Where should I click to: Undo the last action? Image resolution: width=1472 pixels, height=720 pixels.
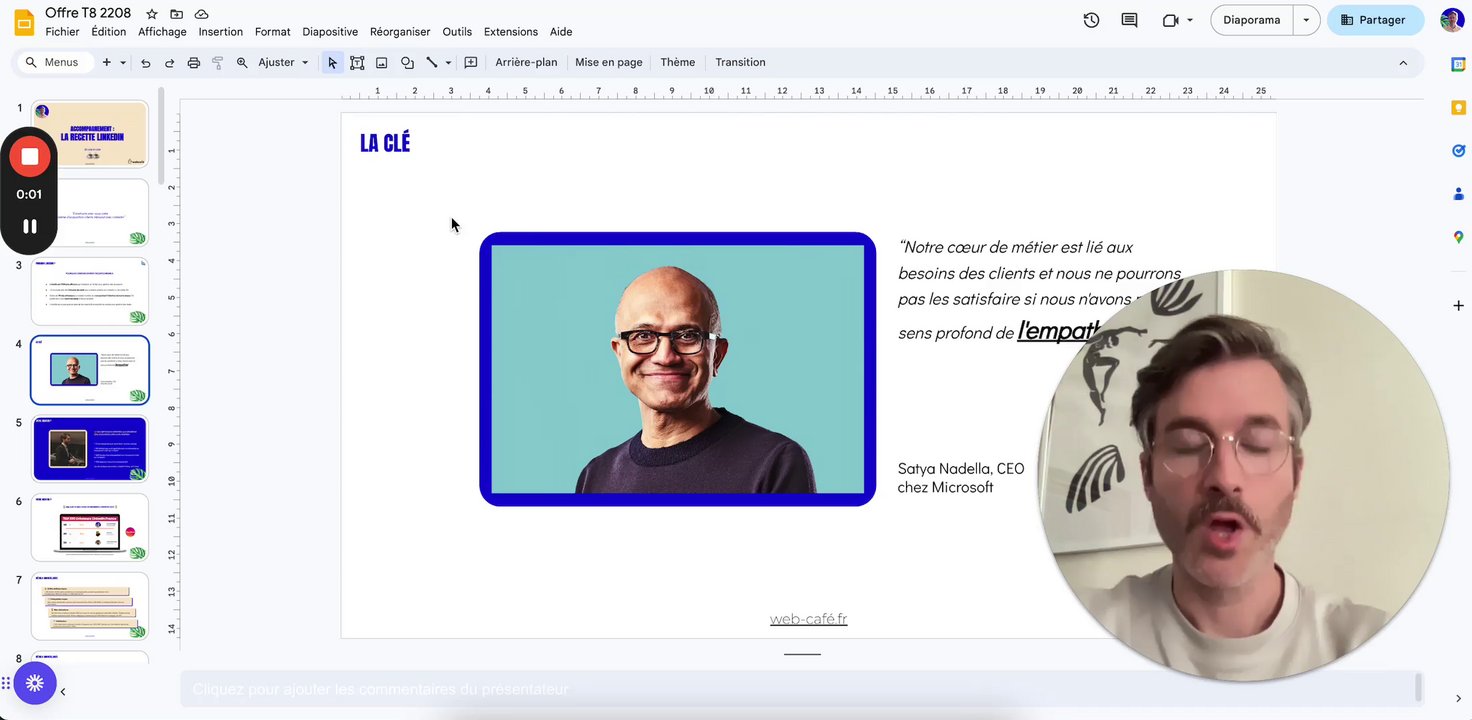point(146,63)
